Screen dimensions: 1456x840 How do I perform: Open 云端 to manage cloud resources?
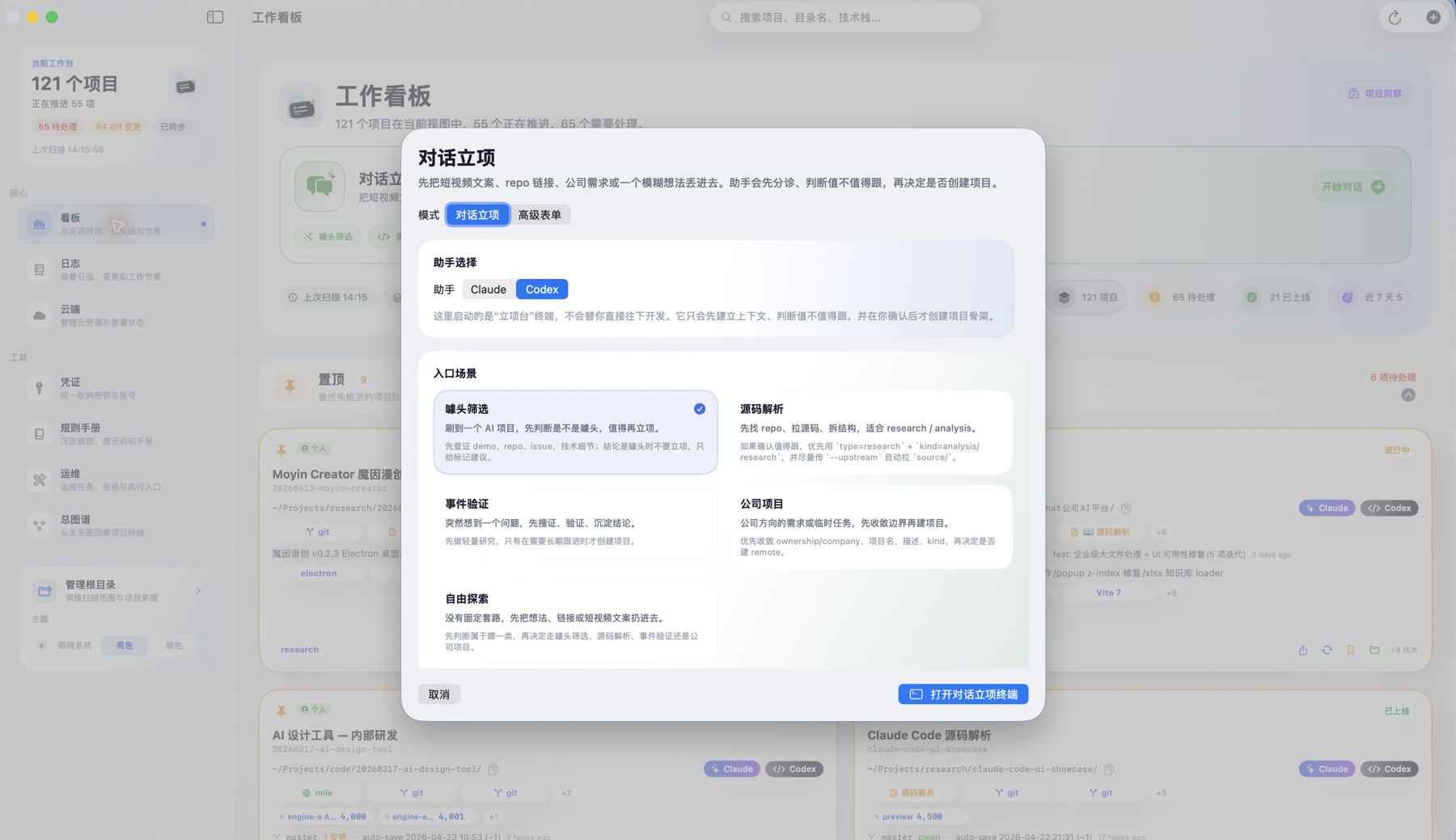point(39,315)
